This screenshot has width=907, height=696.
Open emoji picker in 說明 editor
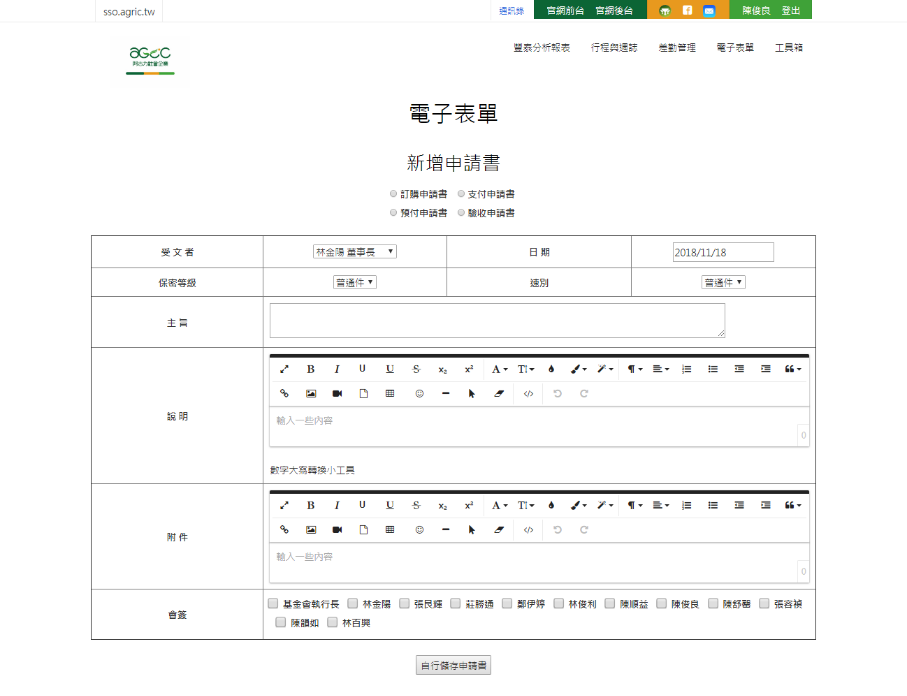click(x=419, y=393)
